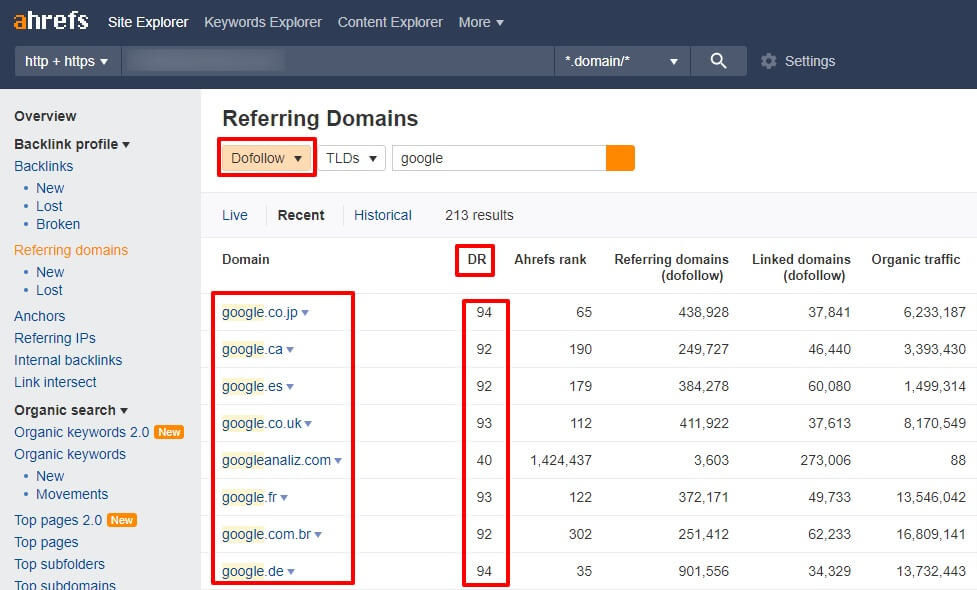The width and height of the screenshot is (977, 590).
Task: Switch to the Live tab
Action: 235,215
